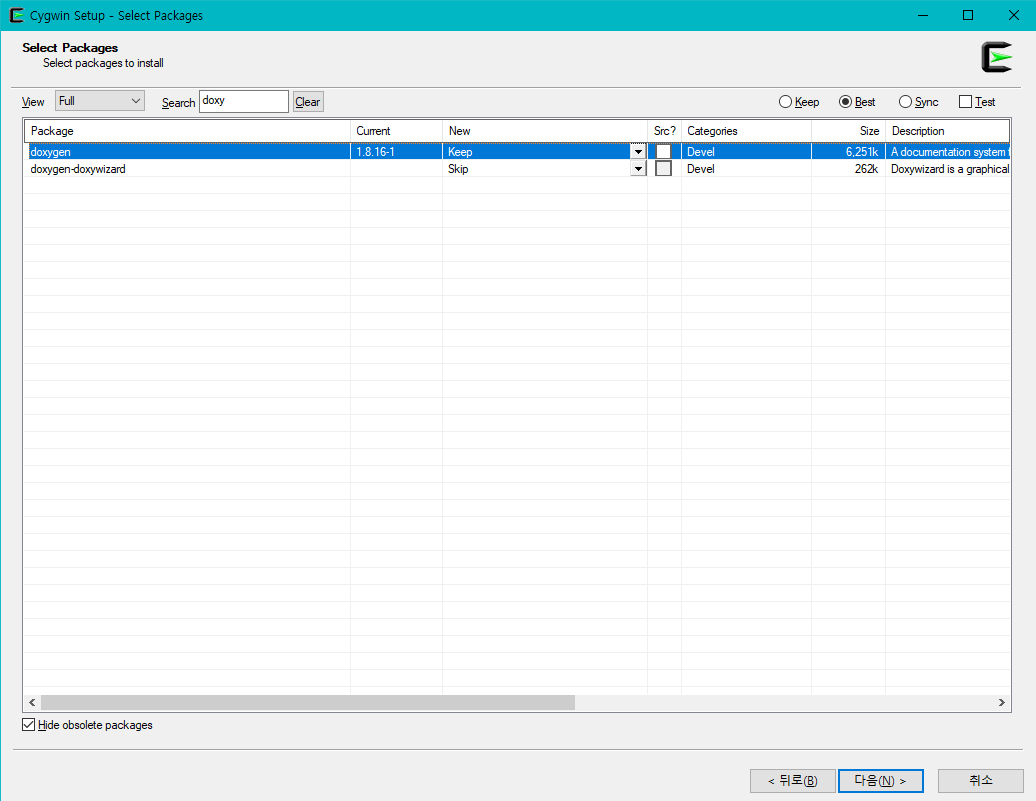1036x801 pixels.
Task: Click the horizontal scrollbar thumb
Action: (x=308, y=703)
